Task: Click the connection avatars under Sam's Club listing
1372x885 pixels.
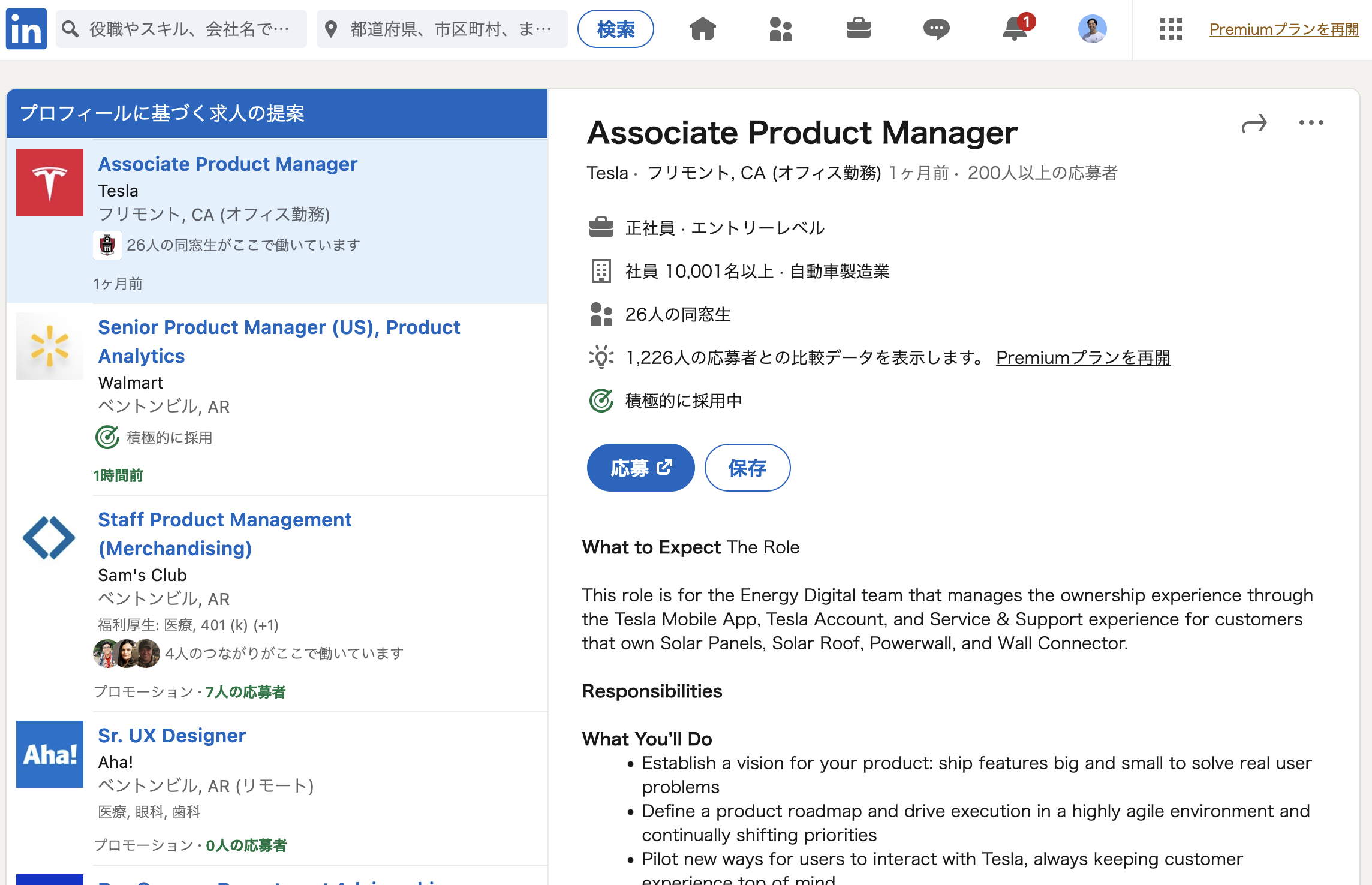Action: pos(127,653)
